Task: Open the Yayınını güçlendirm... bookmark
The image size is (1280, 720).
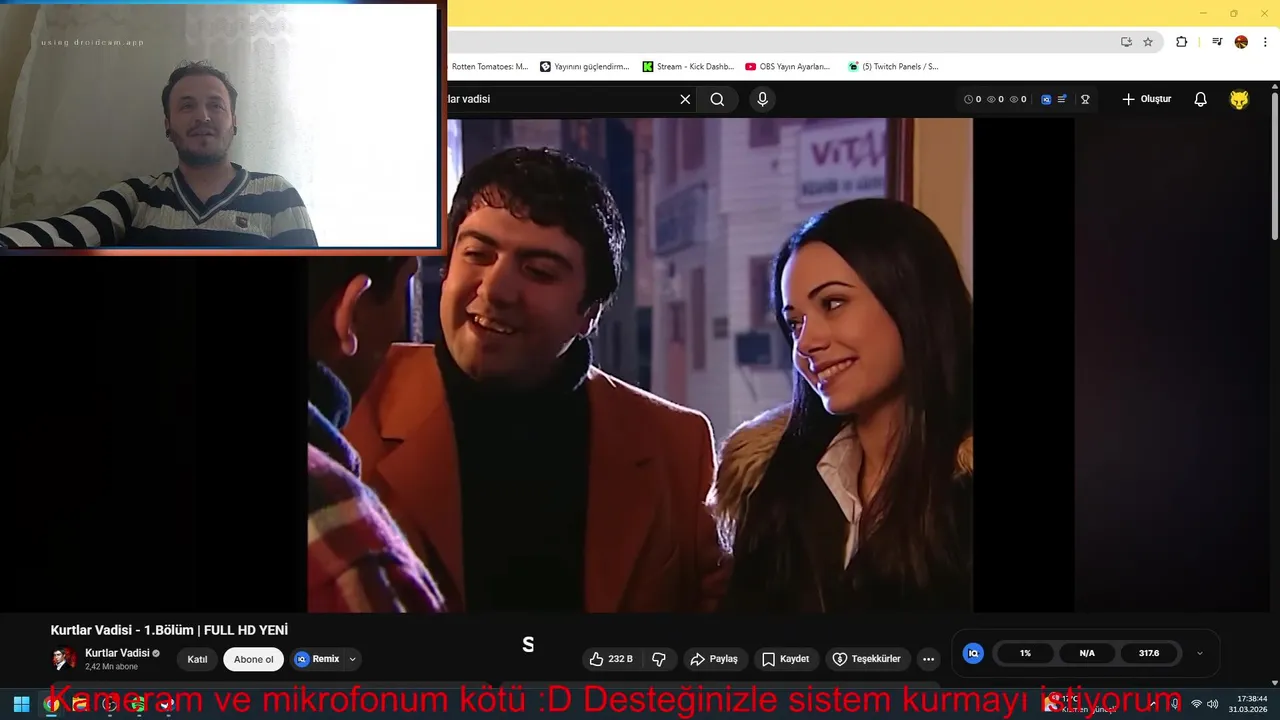Action: tap(585, 67)
